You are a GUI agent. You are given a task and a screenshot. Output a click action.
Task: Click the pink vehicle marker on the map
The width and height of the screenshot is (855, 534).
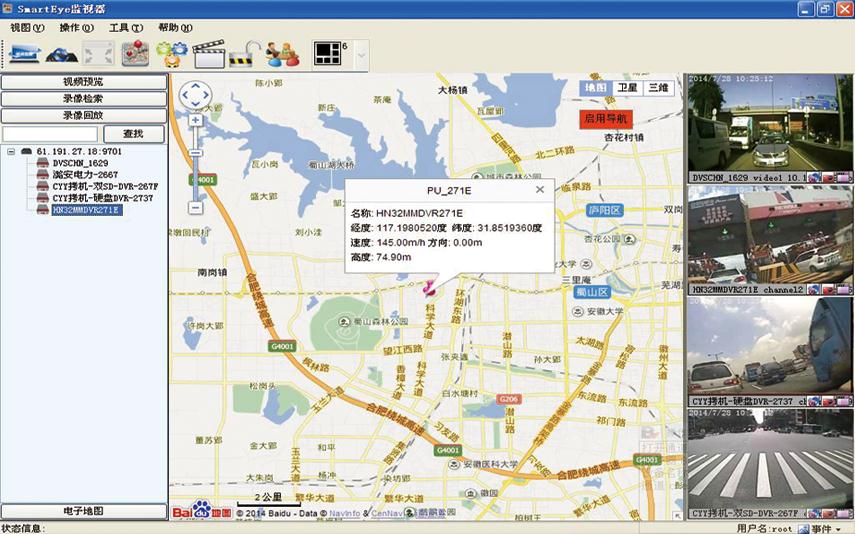[x=431, y=289]
